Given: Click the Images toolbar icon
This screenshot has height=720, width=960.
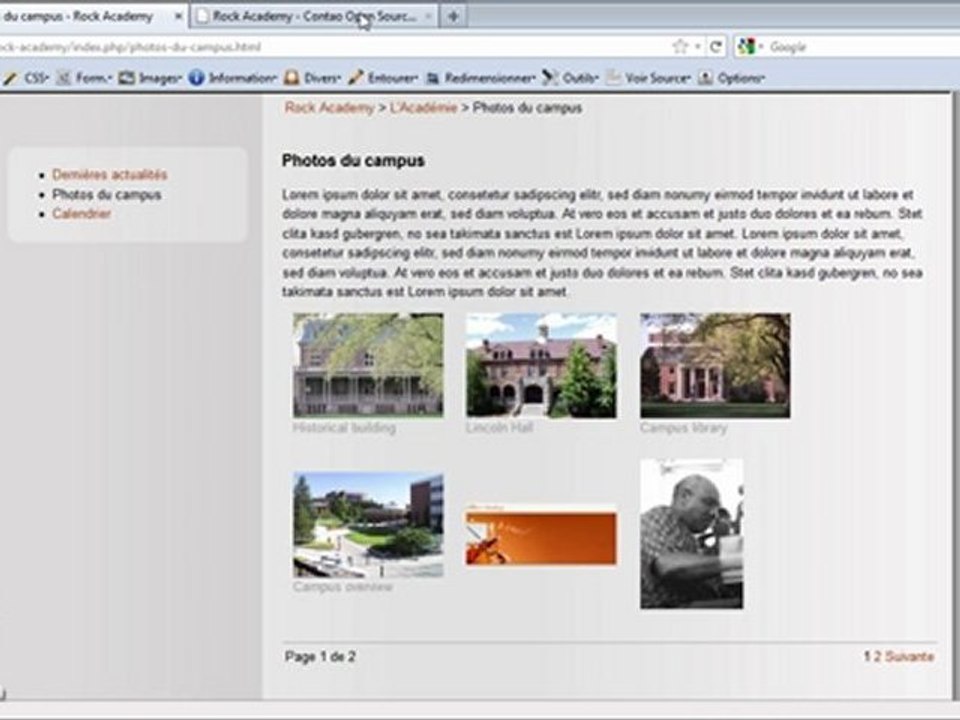Looking at the screenshot, I should point(126,78).
